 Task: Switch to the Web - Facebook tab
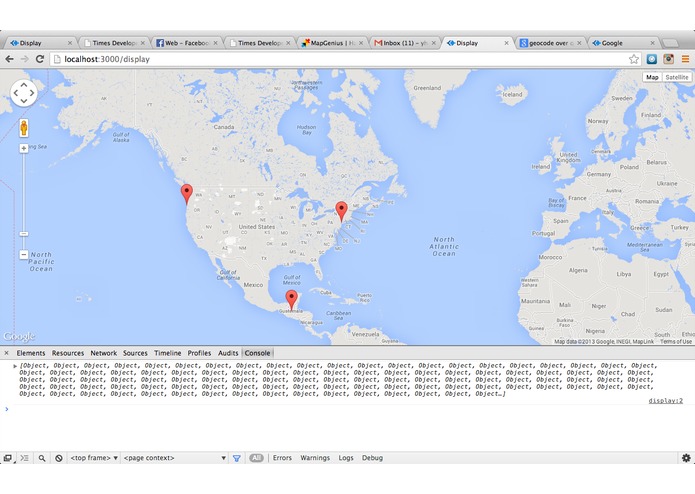point(187,43)
